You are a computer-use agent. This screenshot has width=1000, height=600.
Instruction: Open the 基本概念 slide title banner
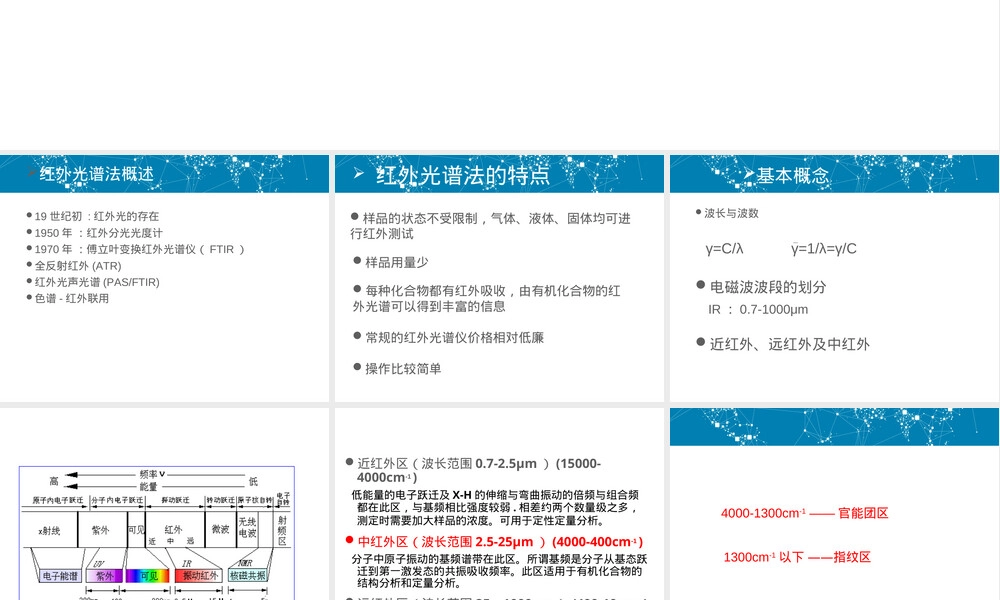[834, 173]
